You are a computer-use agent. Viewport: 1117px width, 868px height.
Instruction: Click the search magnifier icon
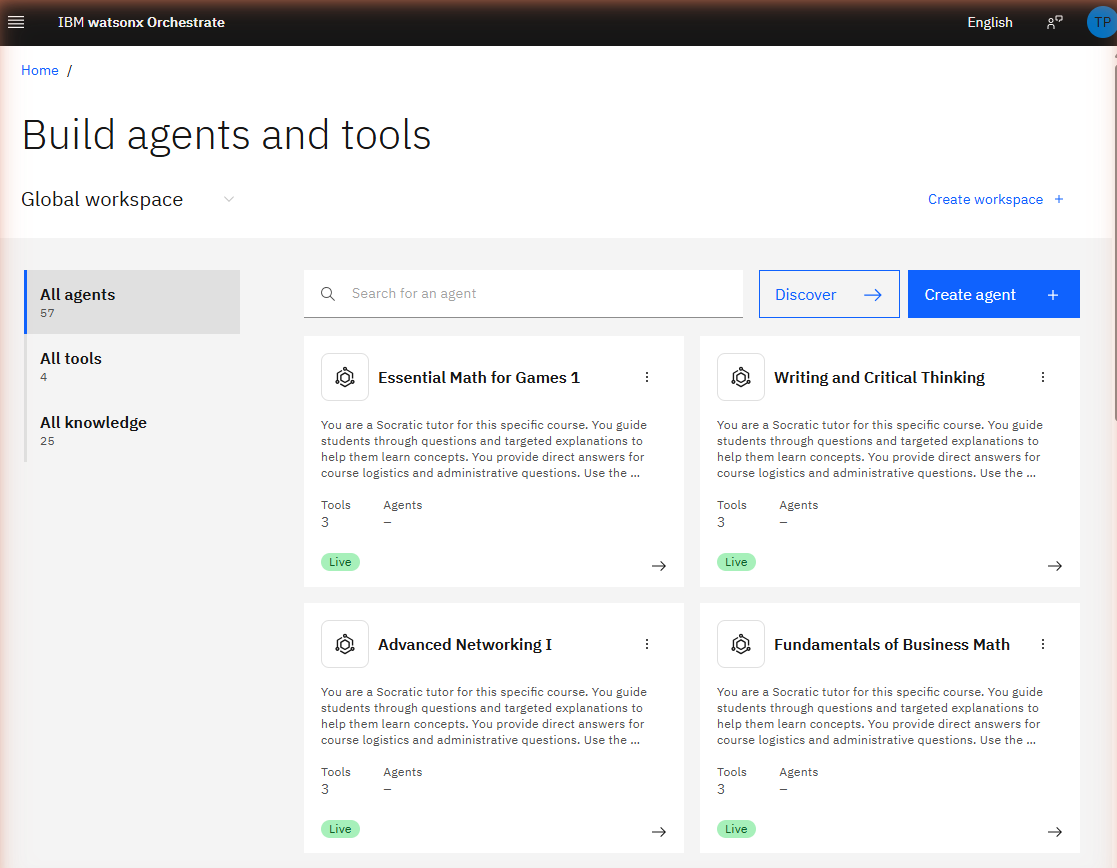[328, 294]
